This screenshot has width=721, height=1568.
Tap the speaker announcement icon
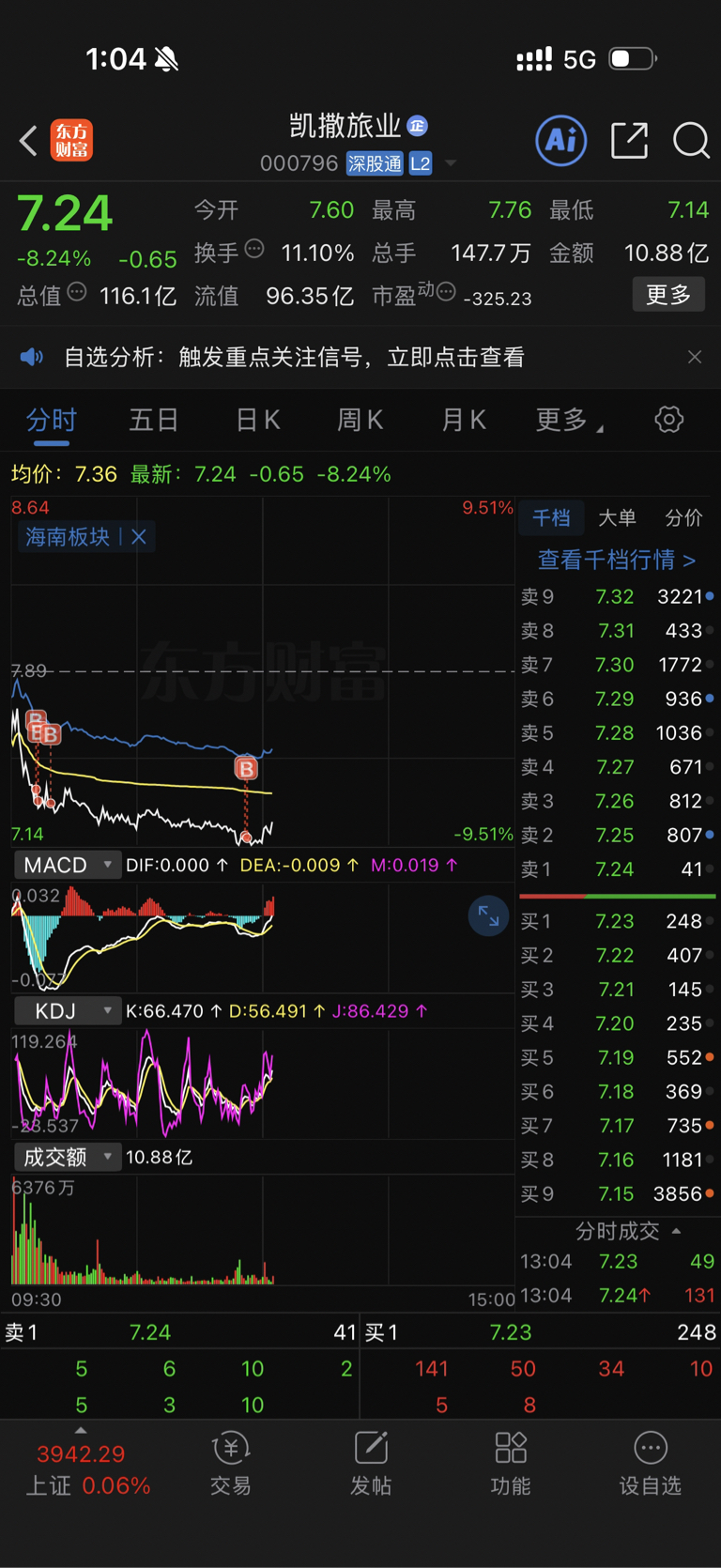pos(32,357)
